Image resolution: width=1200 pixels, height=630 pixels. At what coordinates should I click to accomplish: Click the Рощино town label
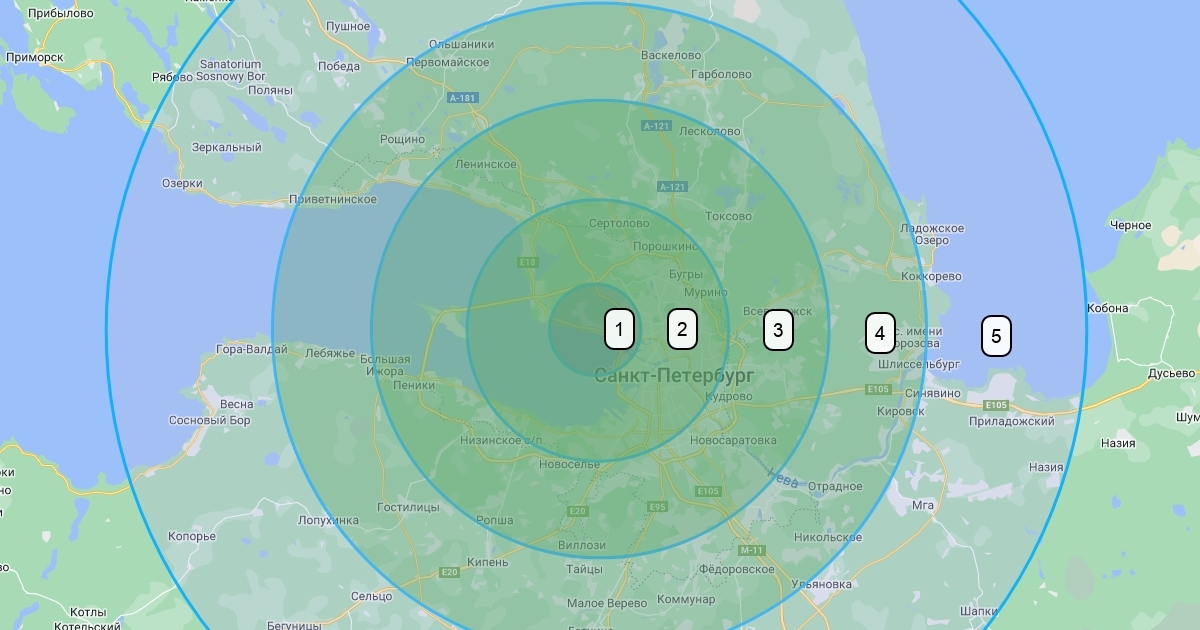click(x=402, y=140)
